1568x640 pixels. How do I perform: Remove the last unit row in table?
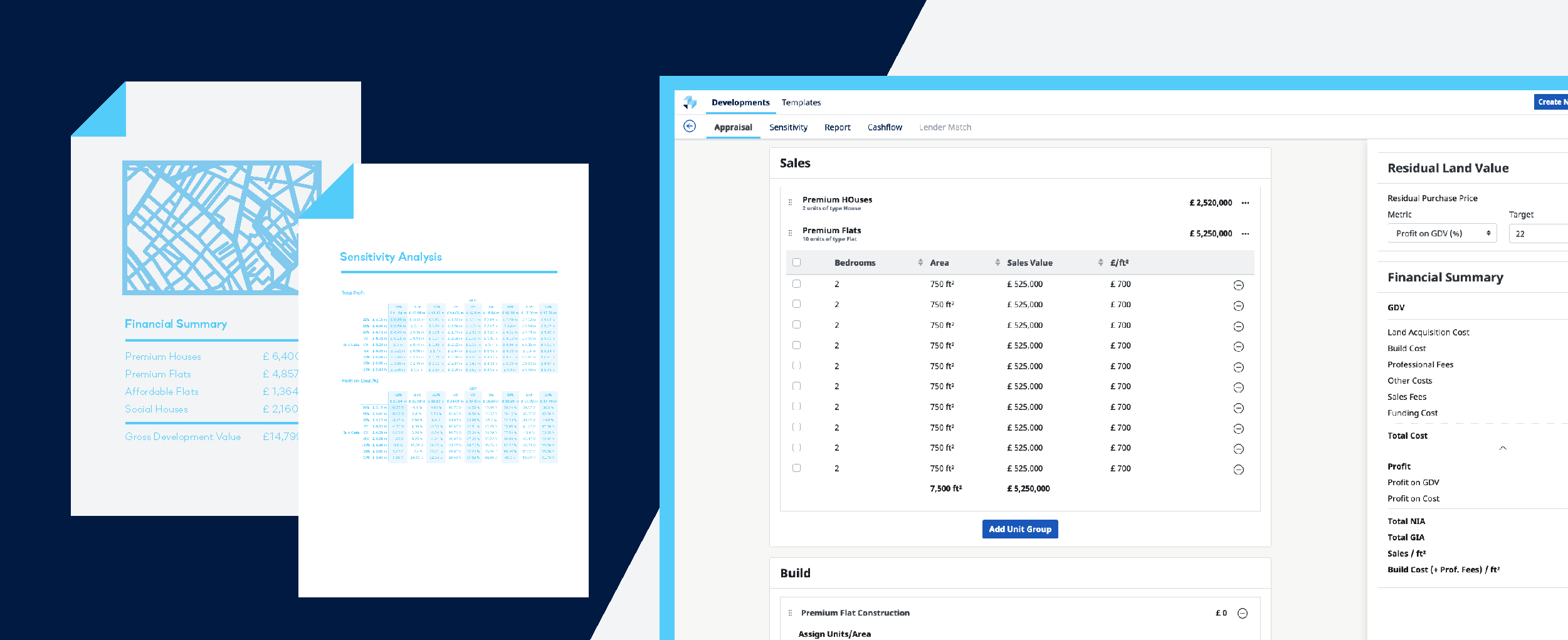click(x=1238, y=470)
